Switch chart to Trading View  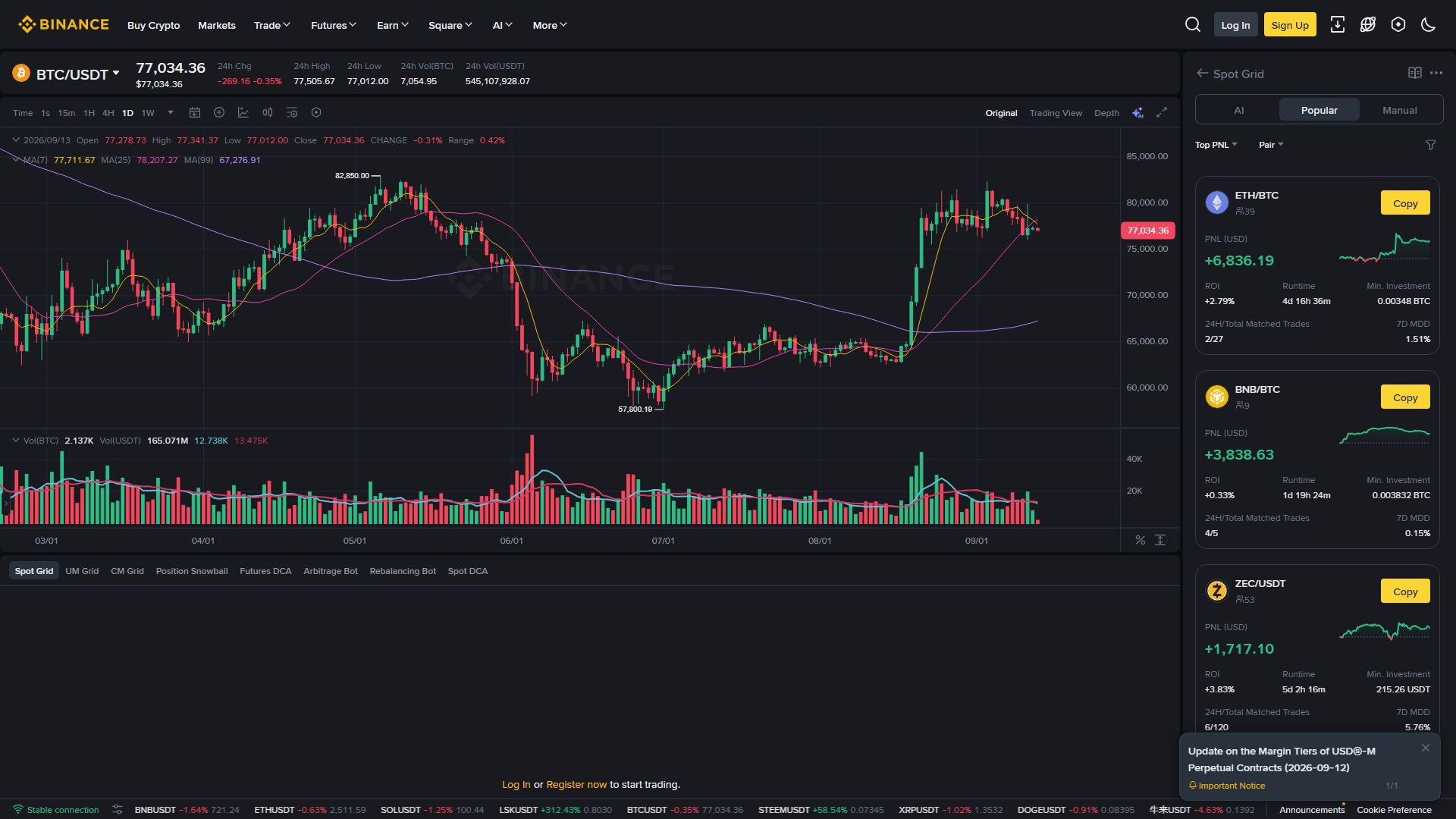(1056, 113)
